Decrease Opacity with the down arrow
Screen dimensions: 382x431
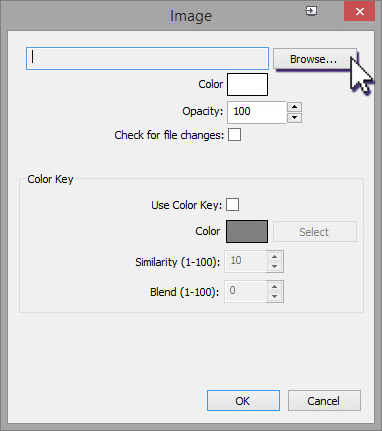click(x=294, y=118)
